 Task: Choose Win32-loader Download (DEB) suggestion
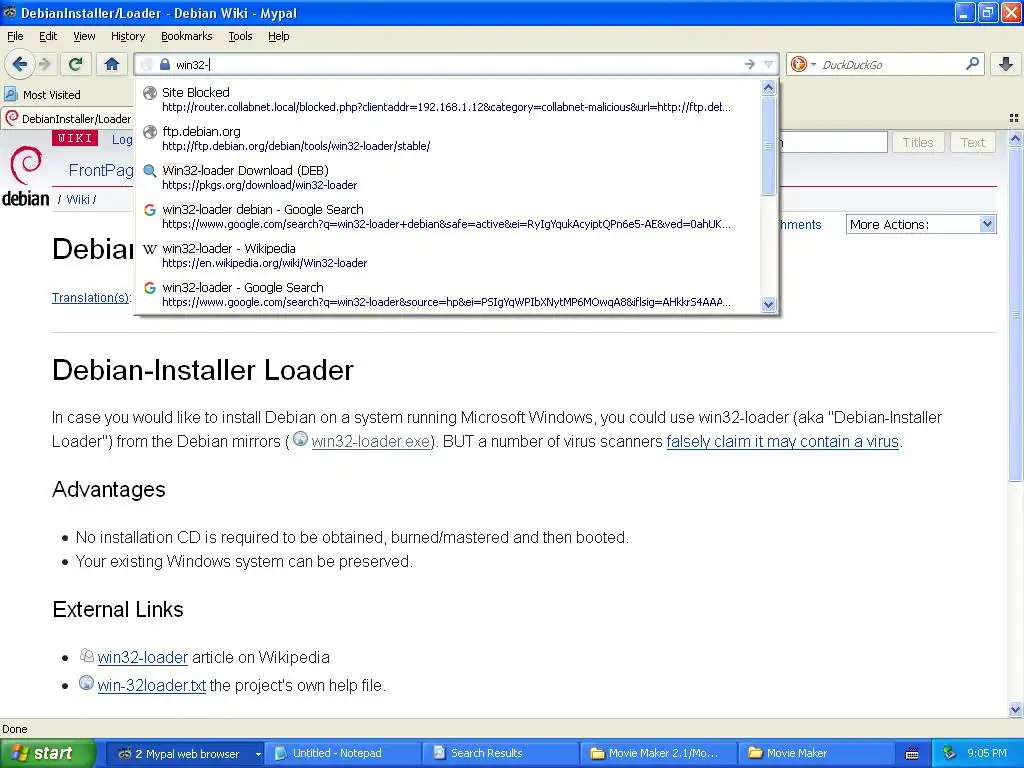pos(447,178)
